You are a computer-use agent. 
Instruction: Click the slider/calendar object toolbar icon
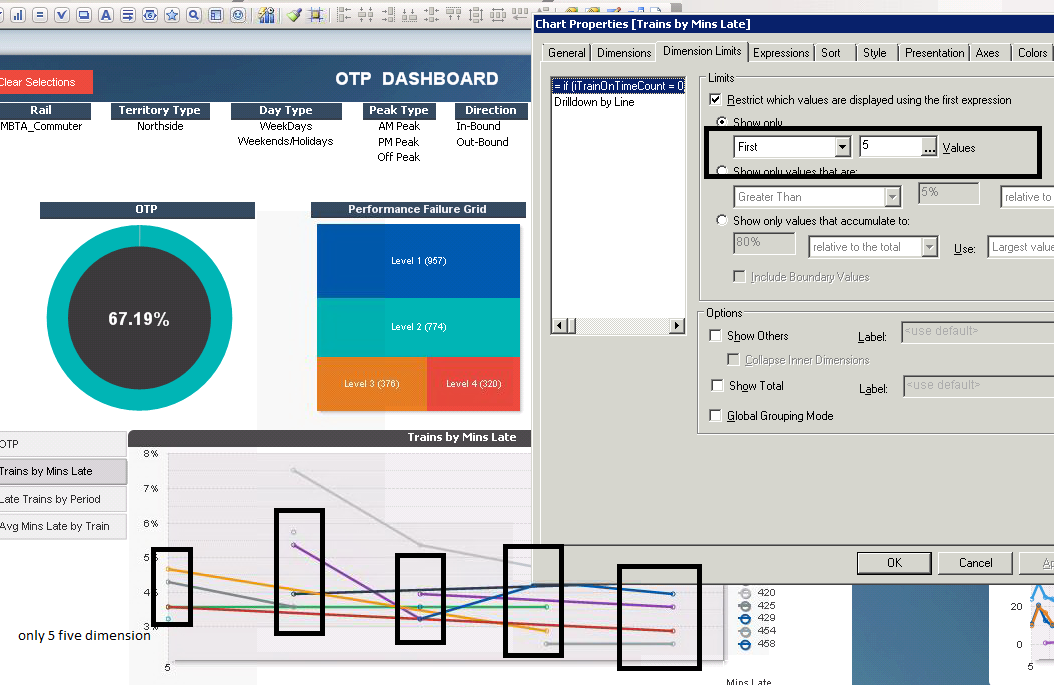tap(150, 15)
